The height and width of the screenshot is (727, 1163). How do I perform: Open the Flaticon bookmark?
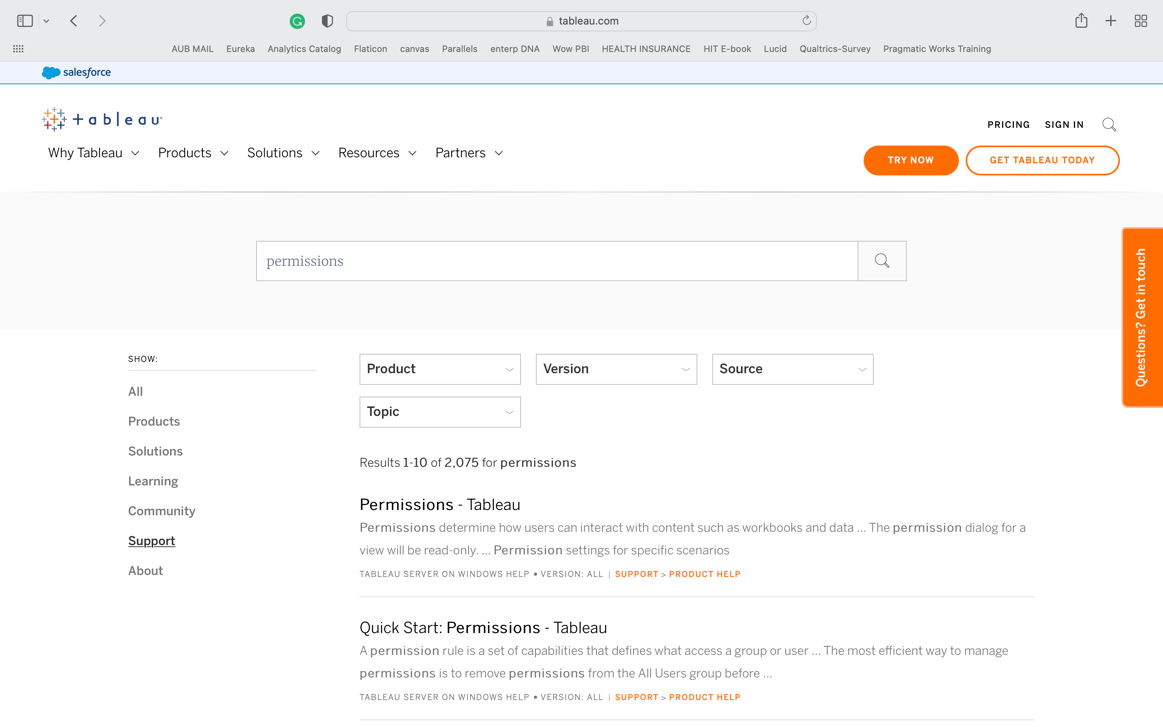click(x=370, y=49)
